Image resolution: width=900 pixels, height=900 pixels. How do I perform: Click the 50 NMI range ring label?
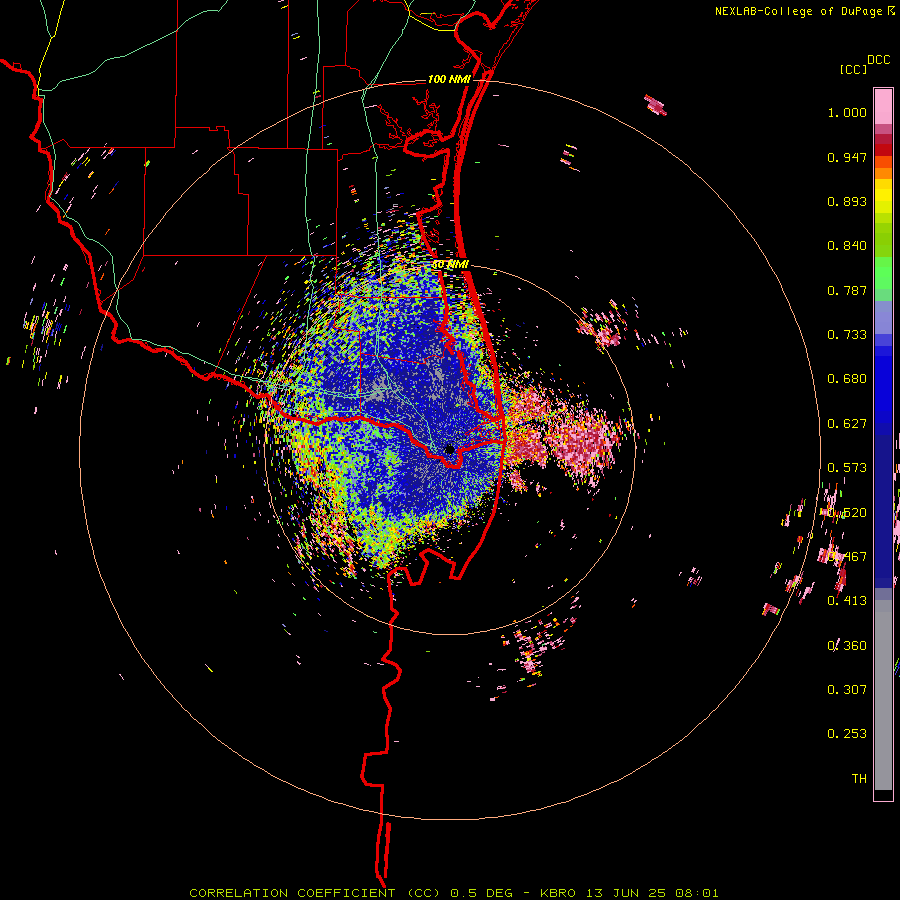450,264
